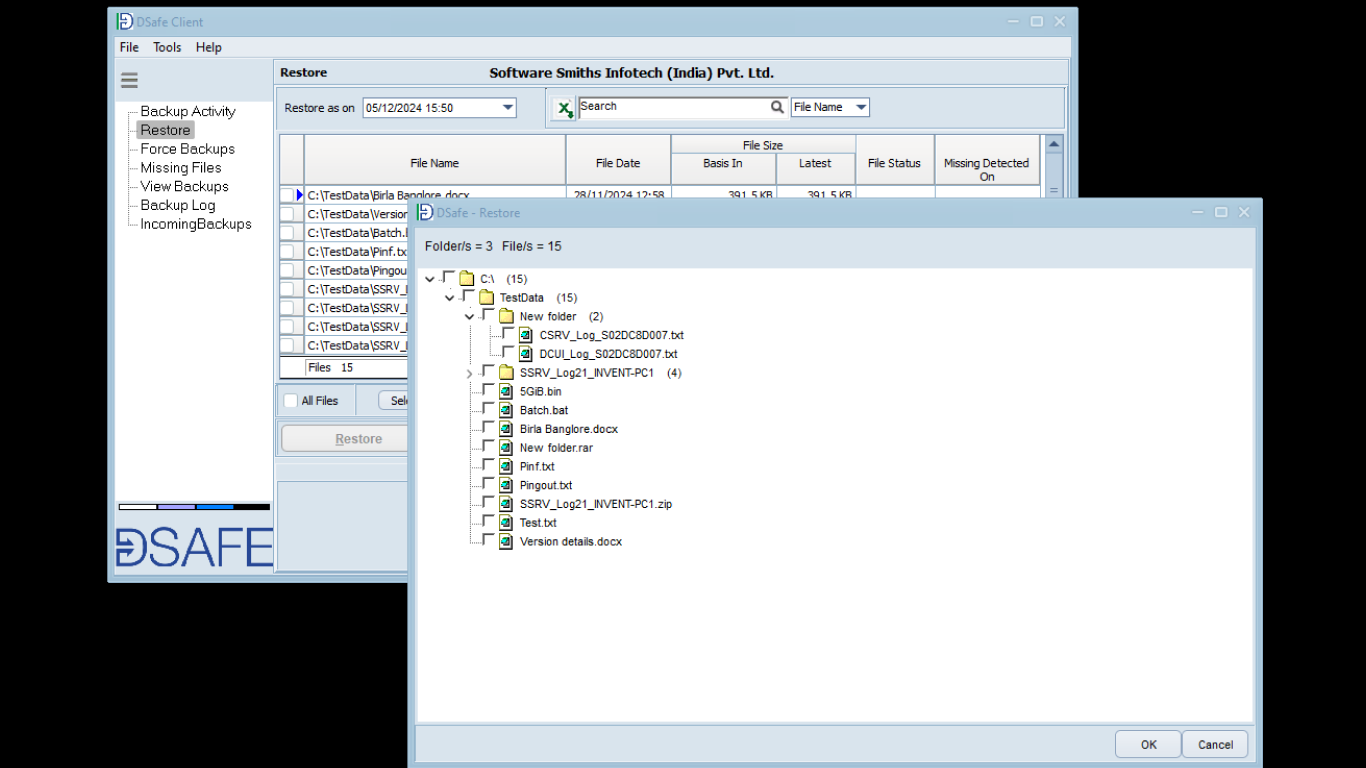This screenshot has width=1366, height=768.
Task: Open the Tools menu
Action: (x=167, y=47)
